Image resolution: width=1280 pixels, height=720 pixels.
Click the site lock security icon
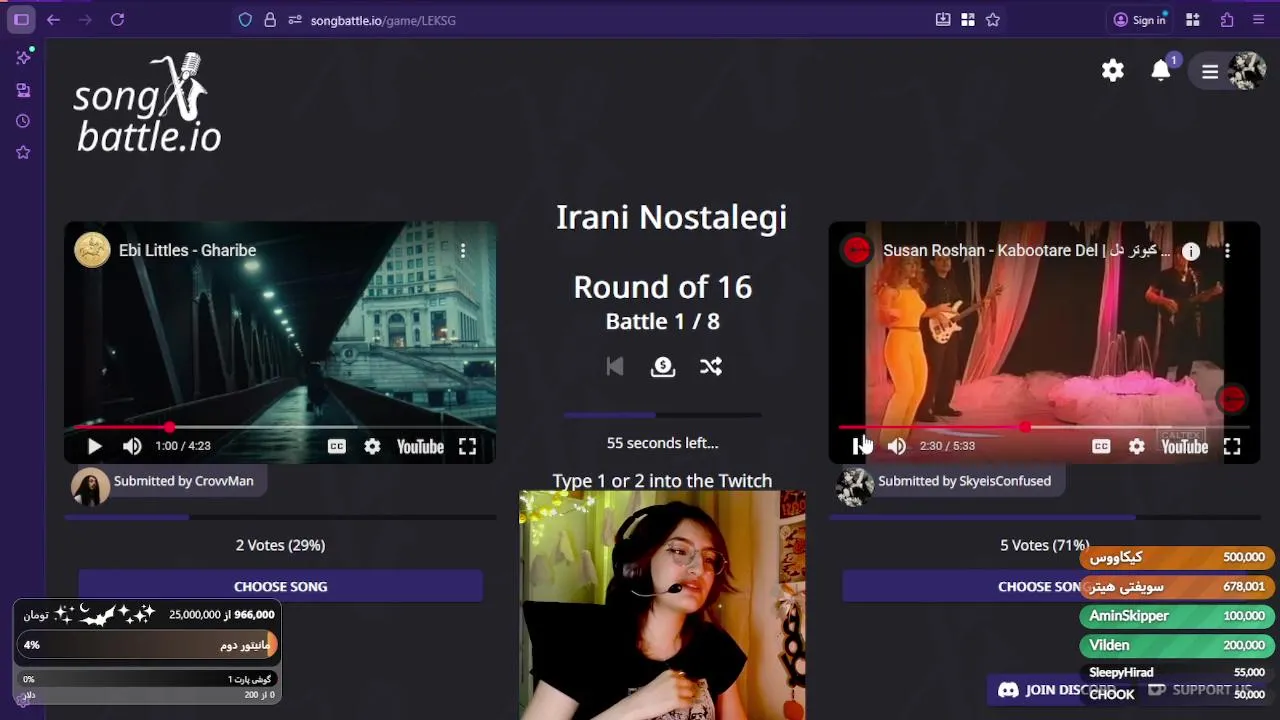pos(270,20)
